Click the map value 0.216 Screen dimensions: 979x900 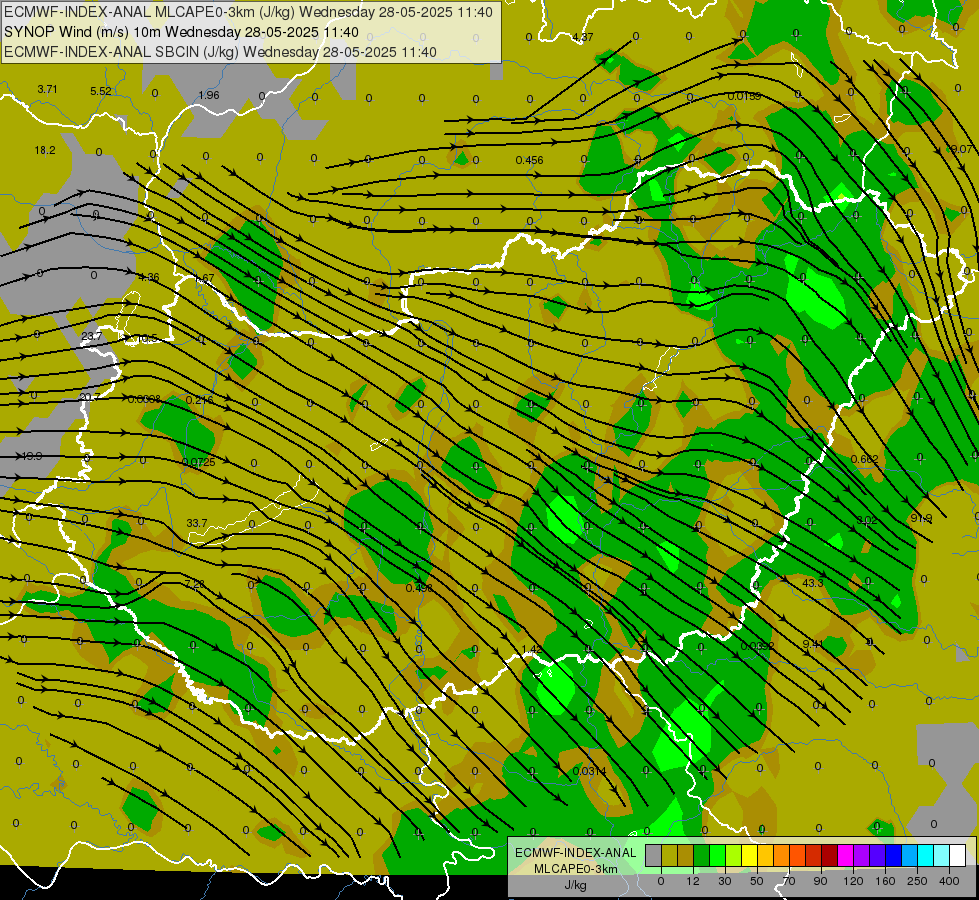200,400
